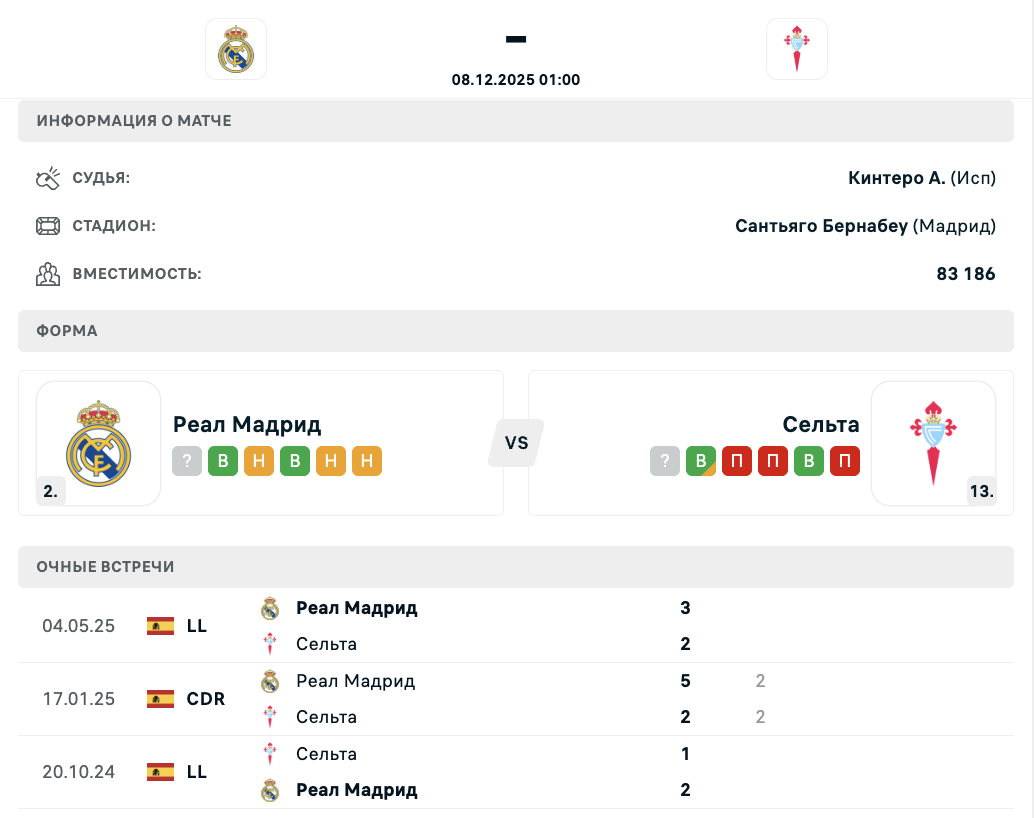Click the capacity spectators icon
Screen dimensions: 1034x818
tap(48, 273)
